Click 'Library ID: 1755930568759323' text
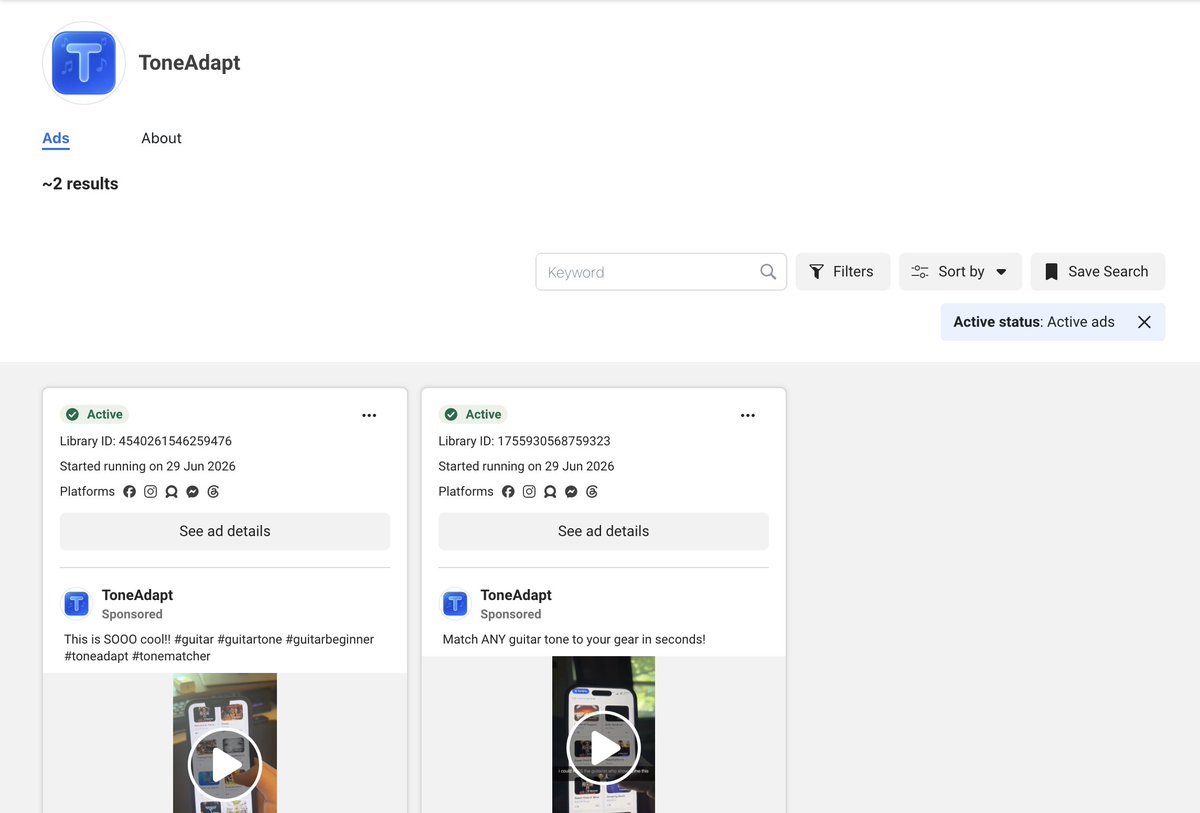The image size is (1200, 813). click(x=525, y=441)
